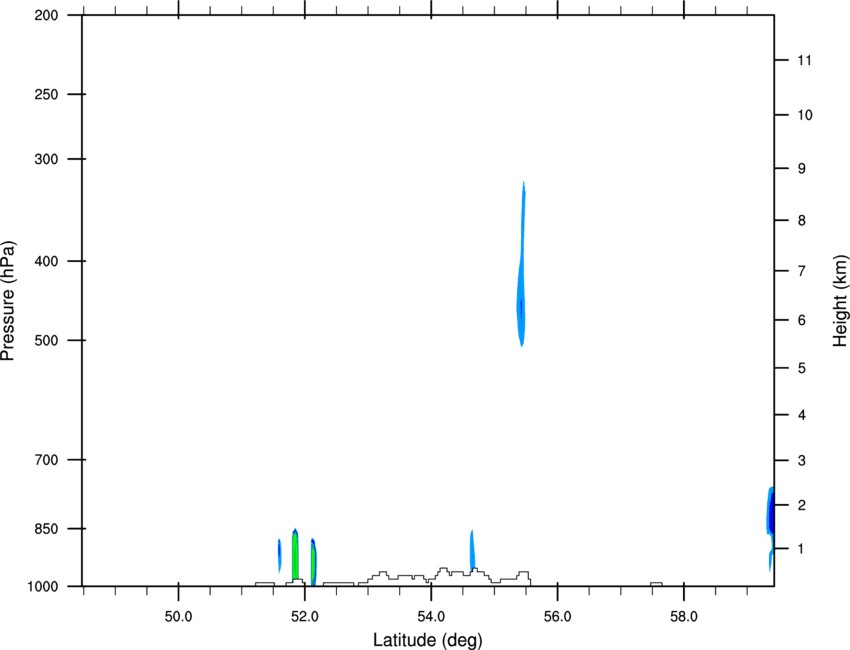The width and height of the screenshot is (850, 650).
Task: Click the Latitude (deg) axis title
Action: click(x=428, y=640)
